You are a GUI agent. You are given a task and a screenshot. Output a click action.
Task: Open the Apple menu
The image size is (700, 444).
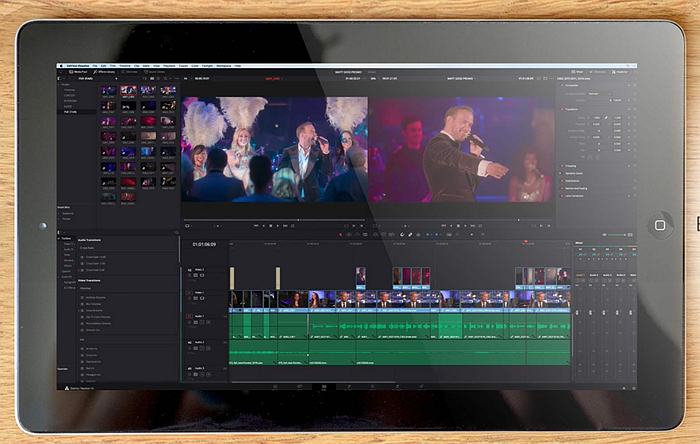coord(61,66)
